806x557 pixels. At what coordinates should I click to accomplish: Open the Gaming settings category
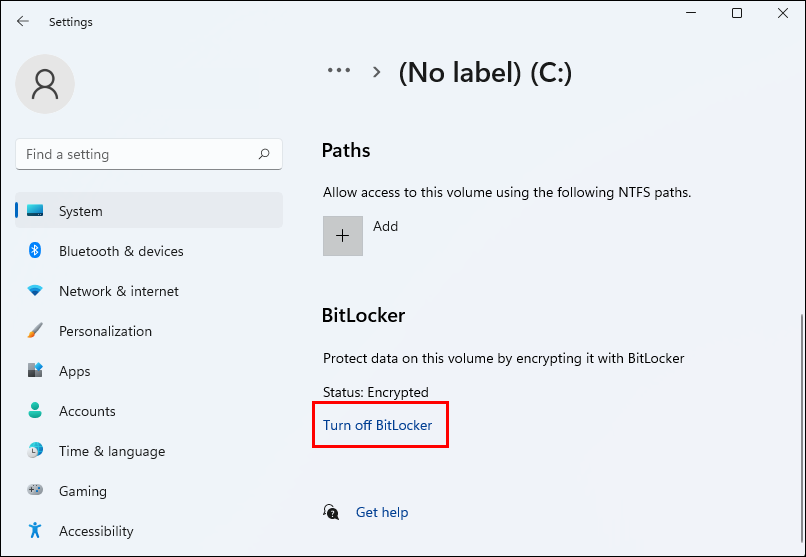[x=83, y=491]
